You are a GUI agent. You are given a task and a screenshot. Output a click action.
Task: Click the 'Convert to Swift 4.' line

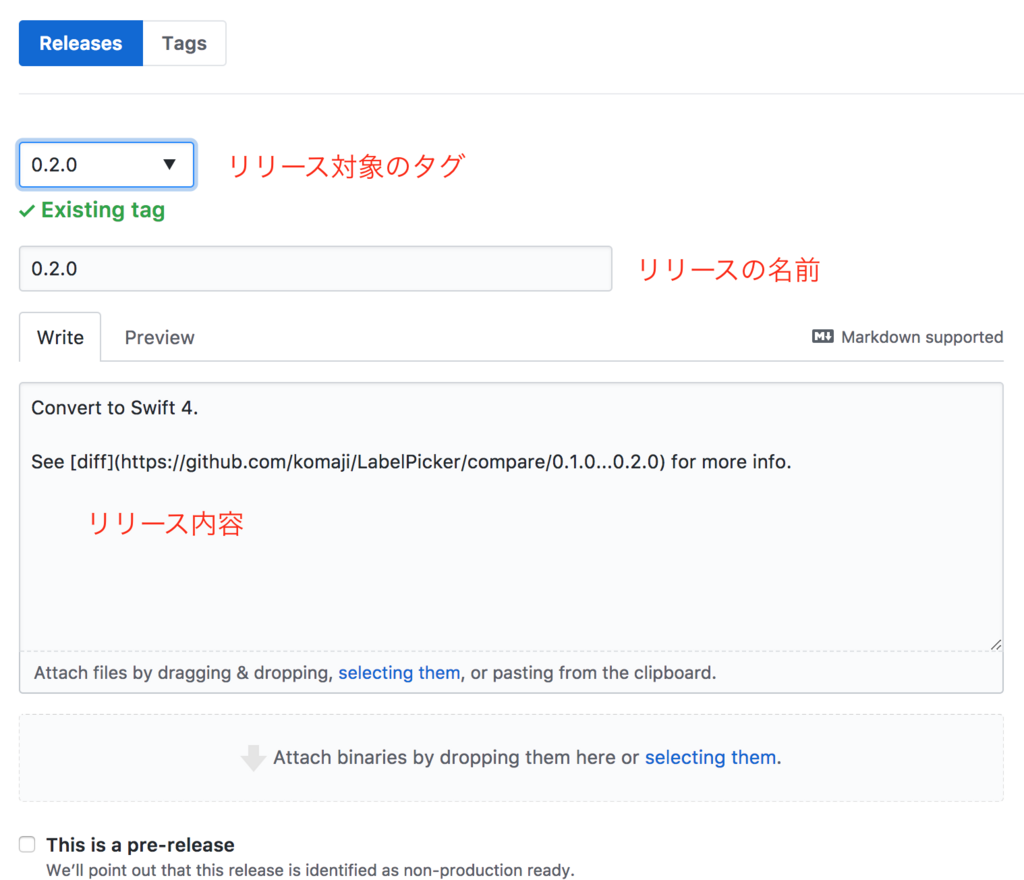point(114,407)
